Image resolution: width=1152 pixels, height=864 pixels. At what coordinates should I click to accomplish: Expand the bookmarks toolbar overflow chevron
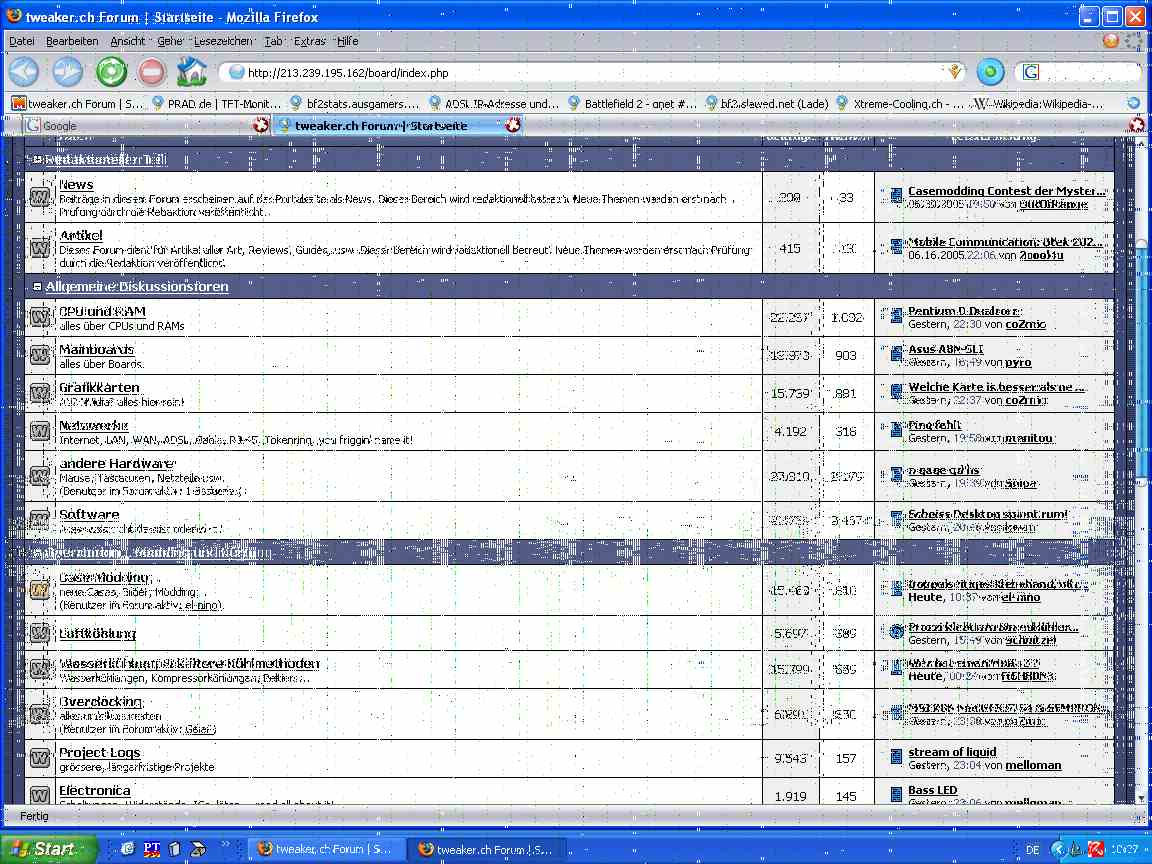(x=1134, y=104)
